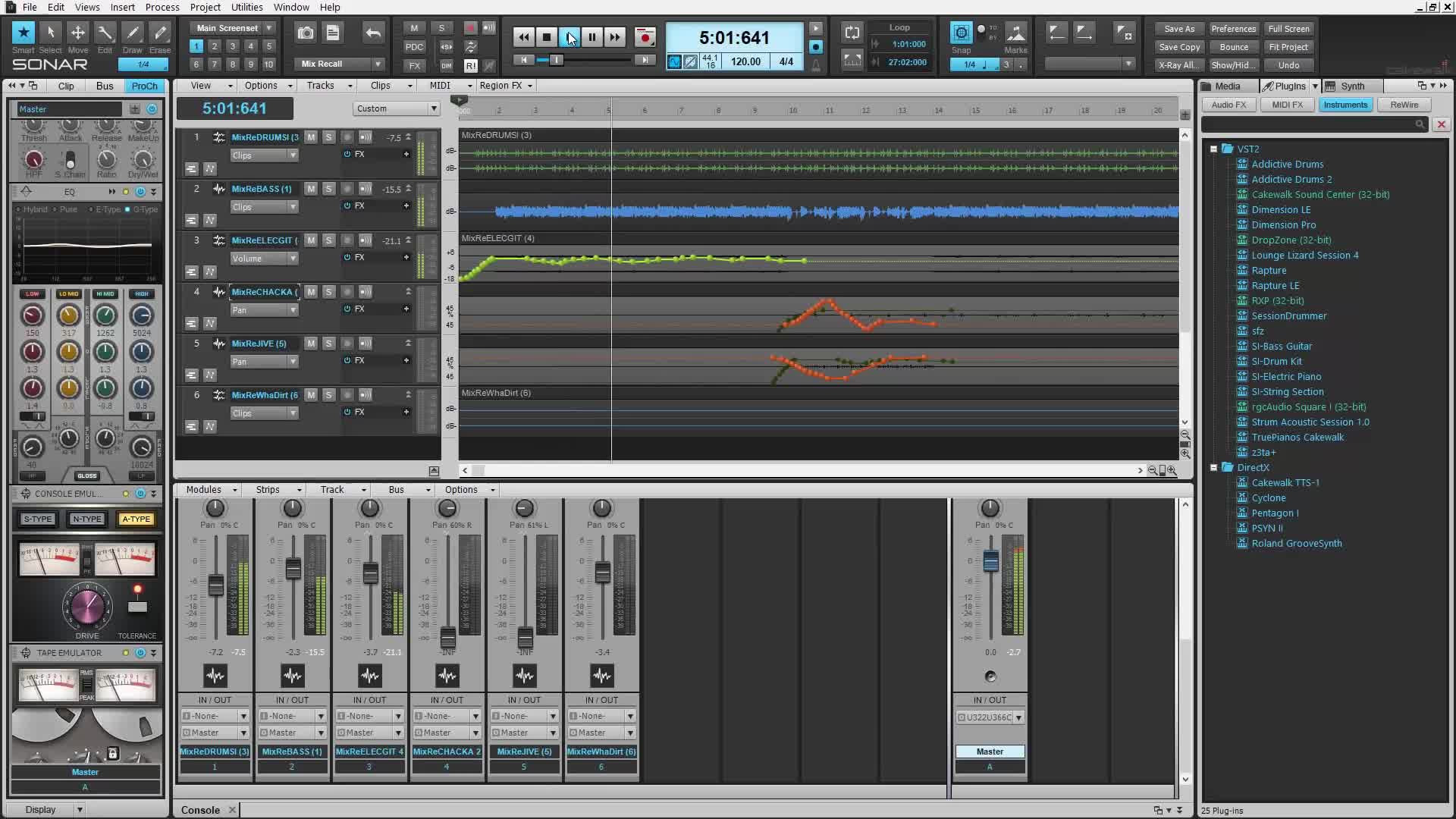Viewport: 1456px width, 819px height.
Task: Click the camera screenshot icon
Action: [x=305, y=33]
